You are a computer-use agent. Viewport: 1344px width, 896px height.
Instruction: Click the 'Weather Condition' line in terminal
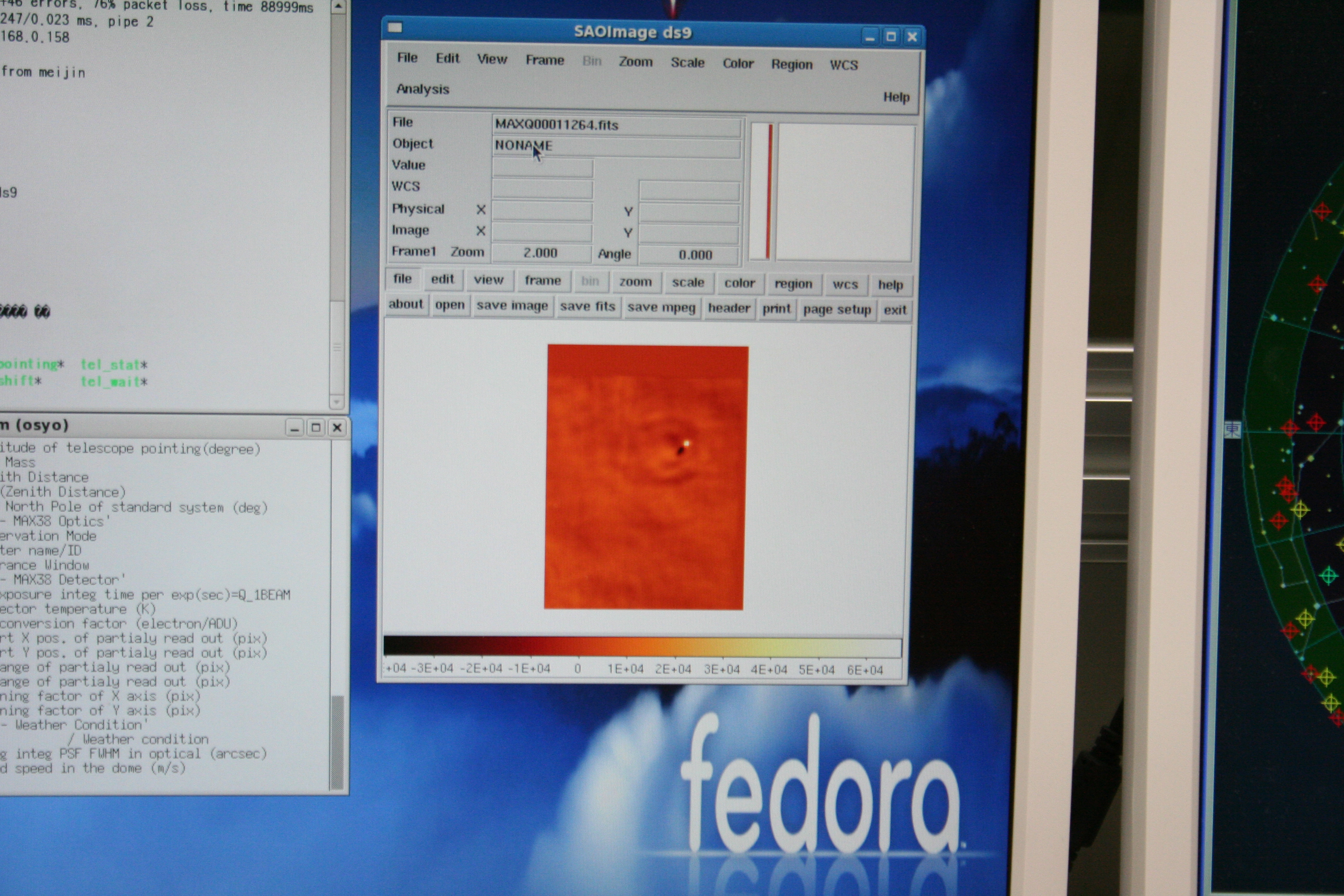pos(74,724)
